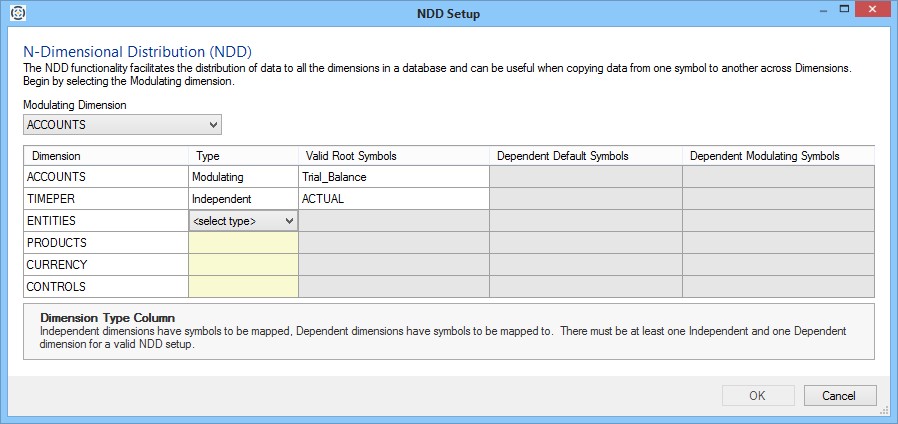Click the OK button
The height and width of the screenshot is (424, 898).
click(x=757, y=395)
